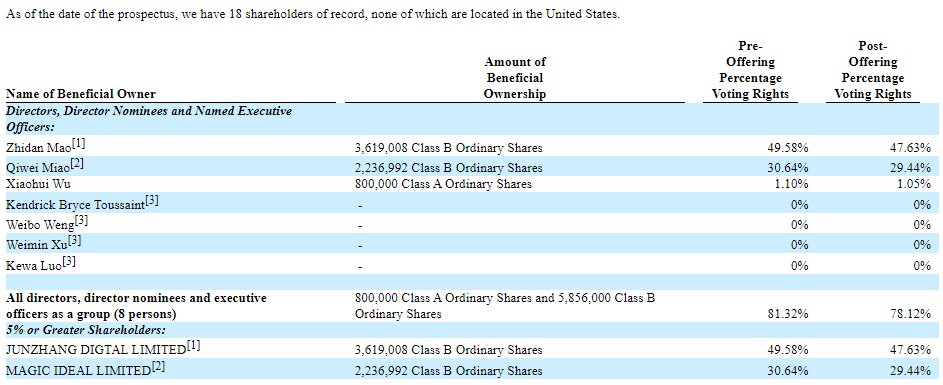Click footnote [3] next to Weibo Weng
943x385 pixels.
click(x=81, y=222)
